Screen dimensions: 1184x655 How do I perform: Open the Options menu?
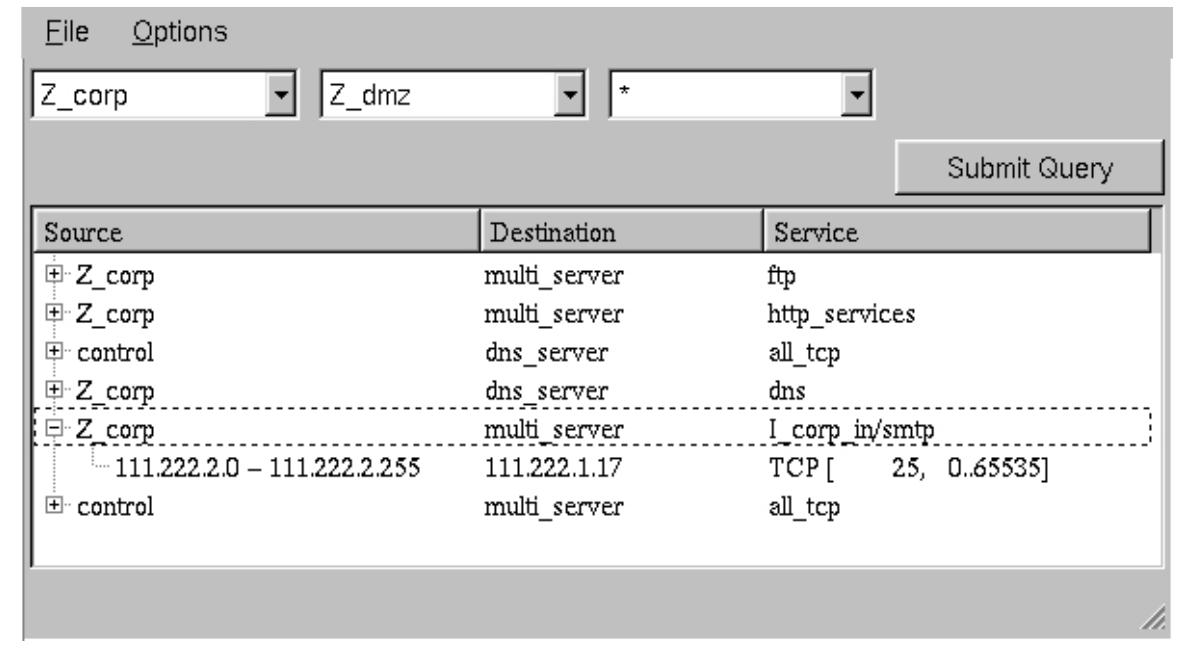[180, 32]
